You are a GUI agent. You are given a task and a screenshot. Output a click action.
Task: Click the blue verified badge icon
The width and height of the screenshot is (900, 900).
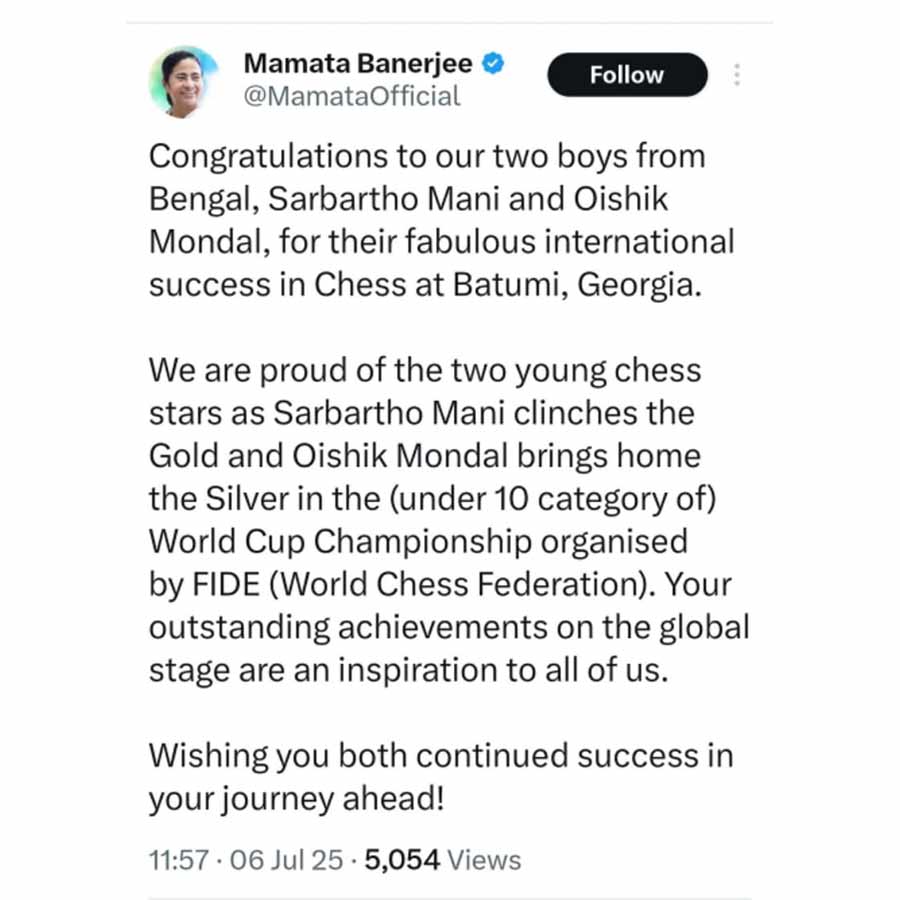tap(493, 64)
